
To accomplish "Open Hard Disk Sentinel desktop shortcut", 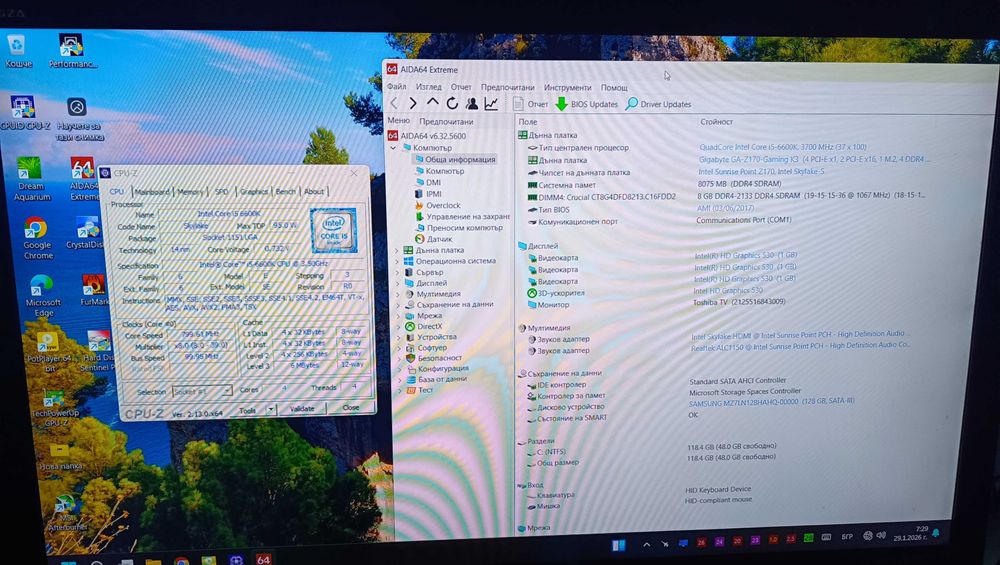I will 99,351.
